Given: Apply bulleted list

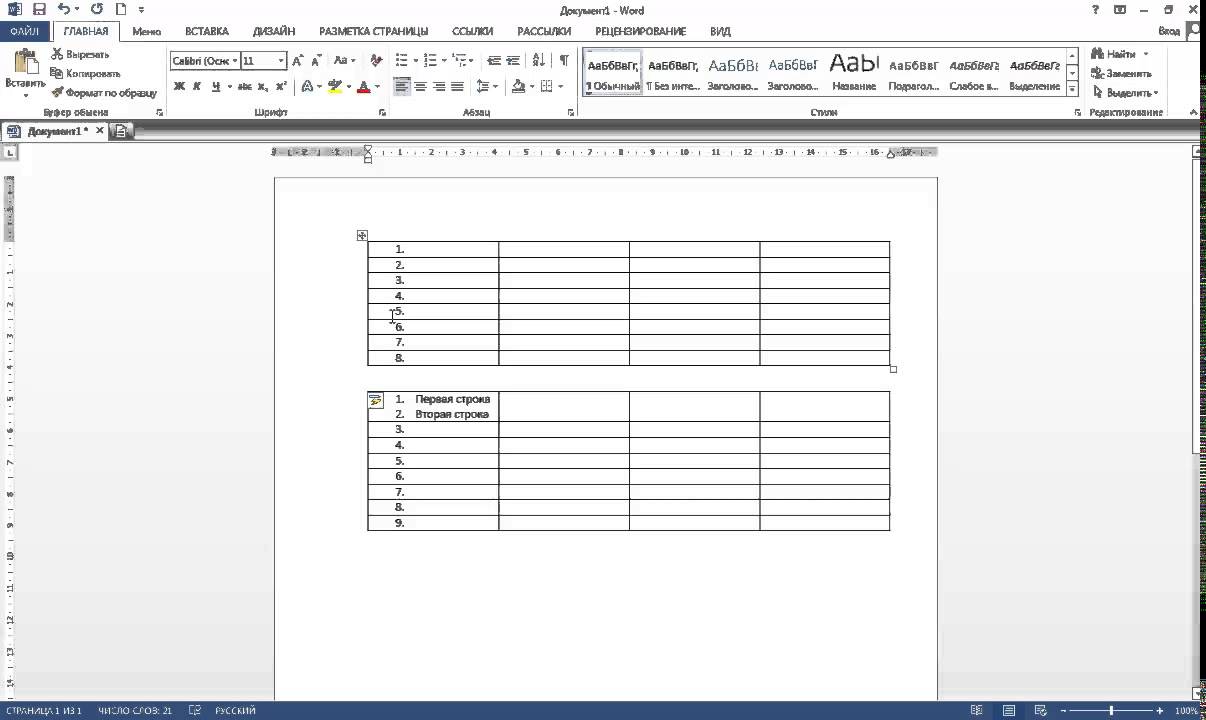Looking at the screenshot, I should click(401, 60).
